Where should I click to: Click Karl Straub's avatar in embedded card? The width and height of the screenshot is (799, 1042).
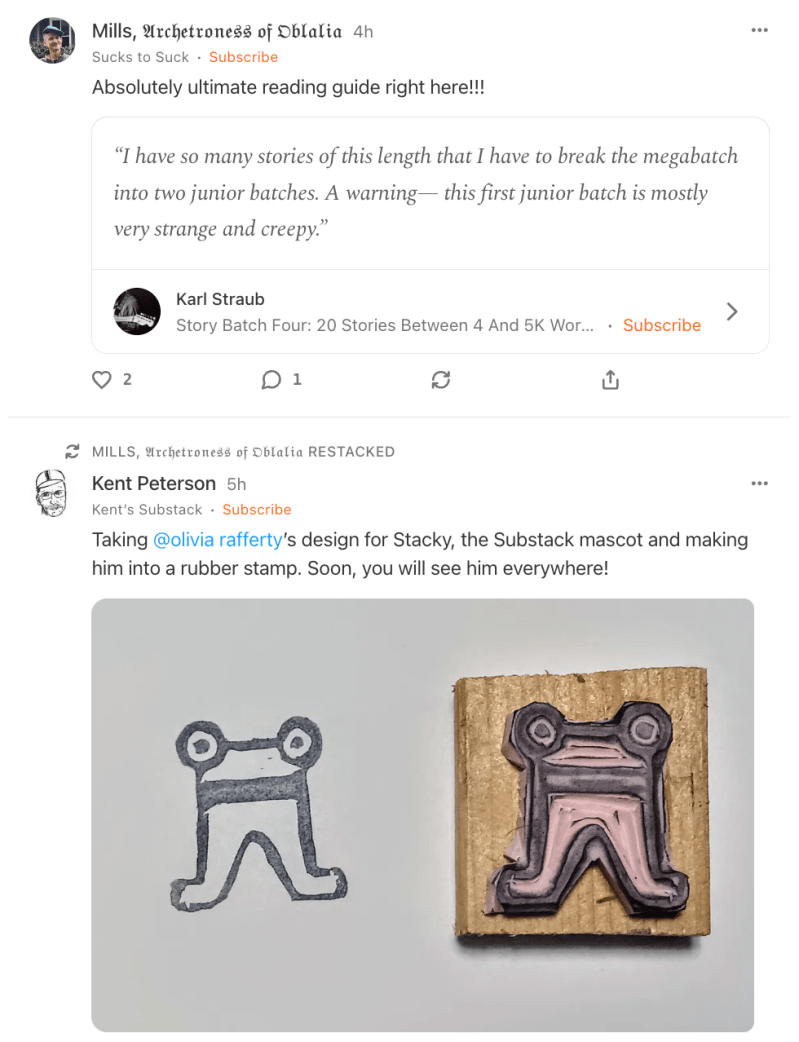(137, 311)
